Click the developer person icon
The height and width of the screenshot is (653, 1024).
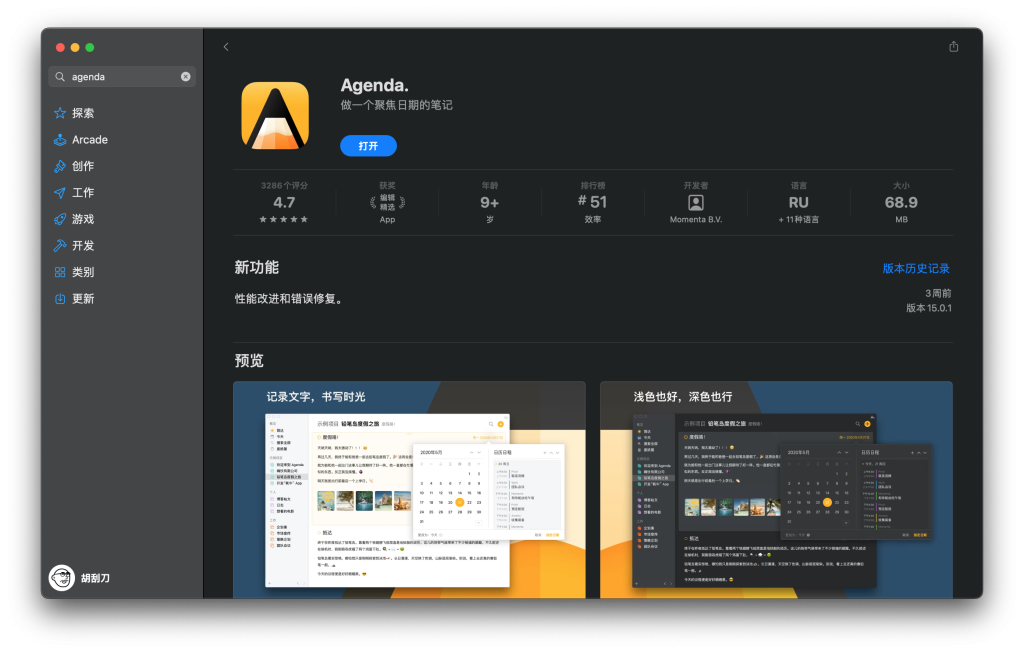pyautogui.click(x=696, y=202)
